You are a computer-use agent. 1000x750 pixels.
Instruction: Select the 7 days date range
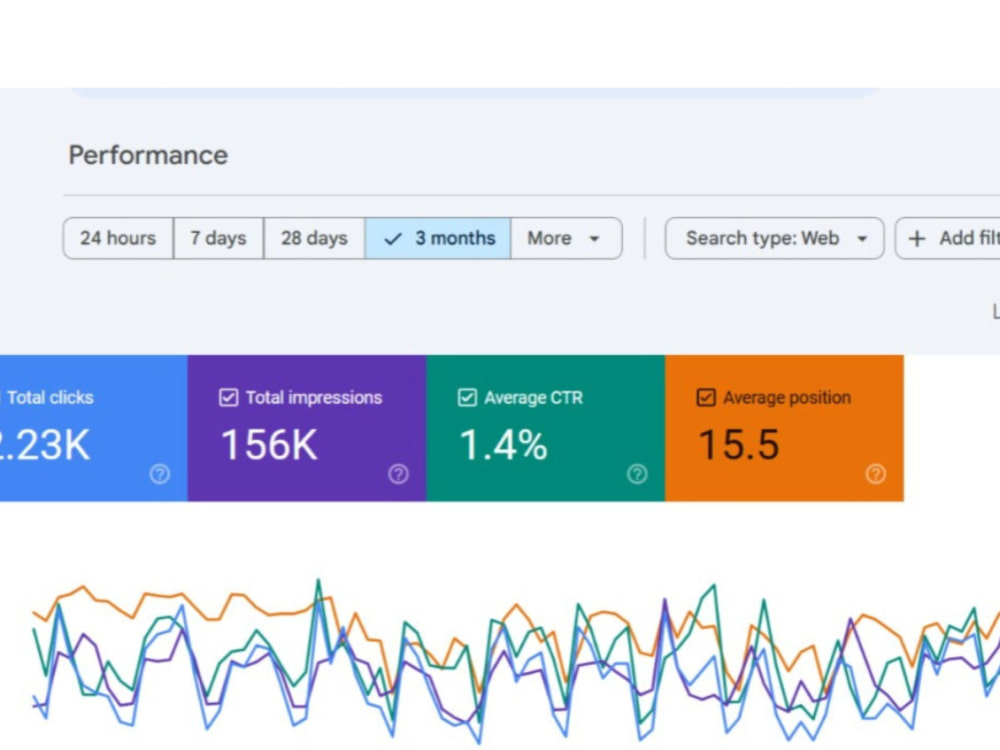pos(219,239)
